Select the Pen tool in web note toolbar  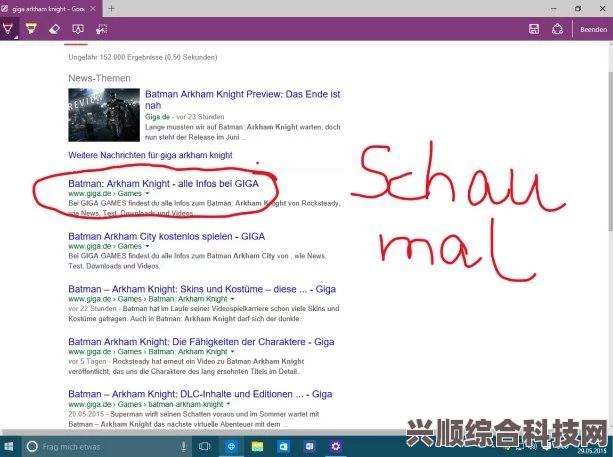point(8,29)
